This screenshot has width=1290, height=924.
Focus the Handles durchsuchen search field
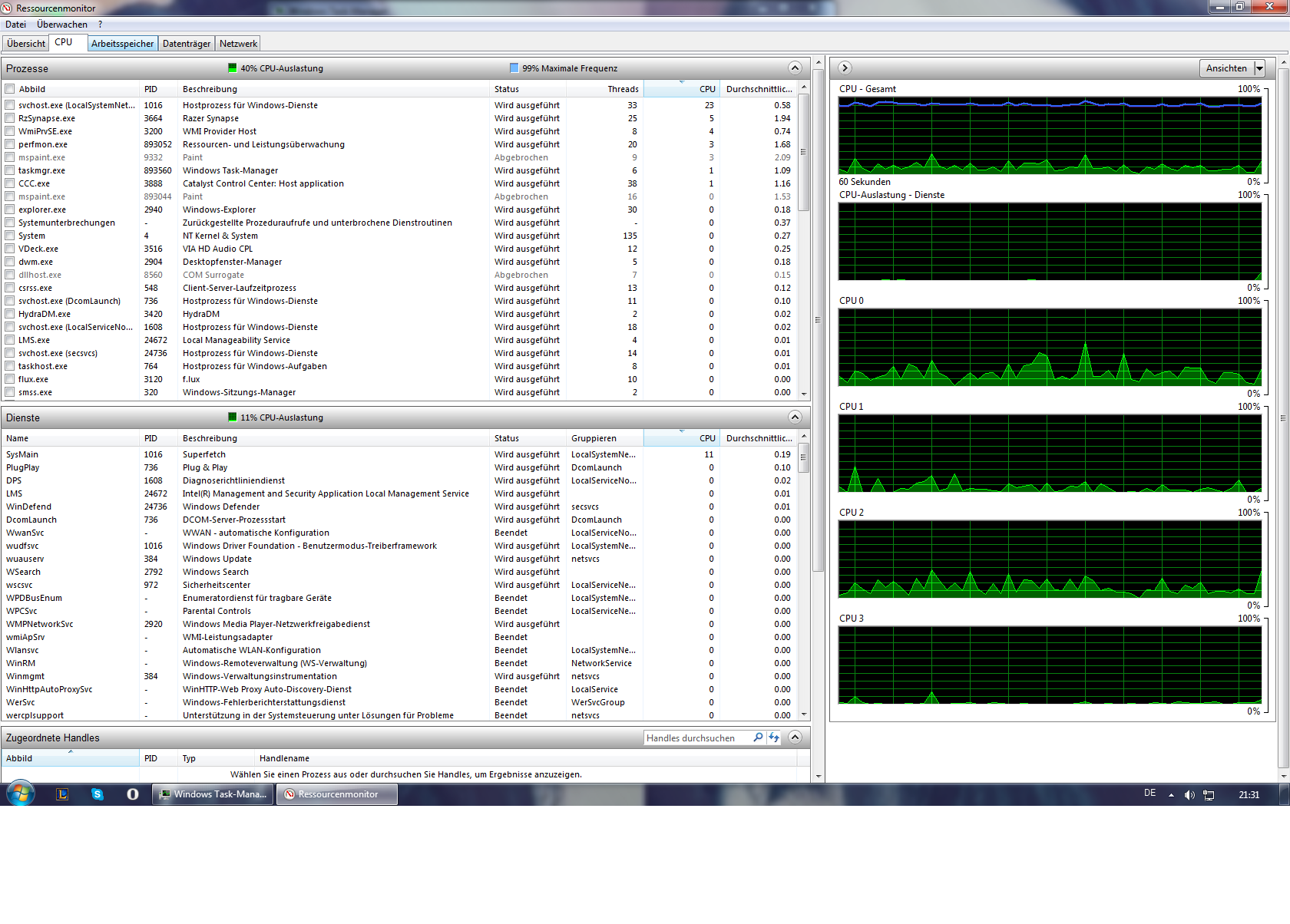698,738
